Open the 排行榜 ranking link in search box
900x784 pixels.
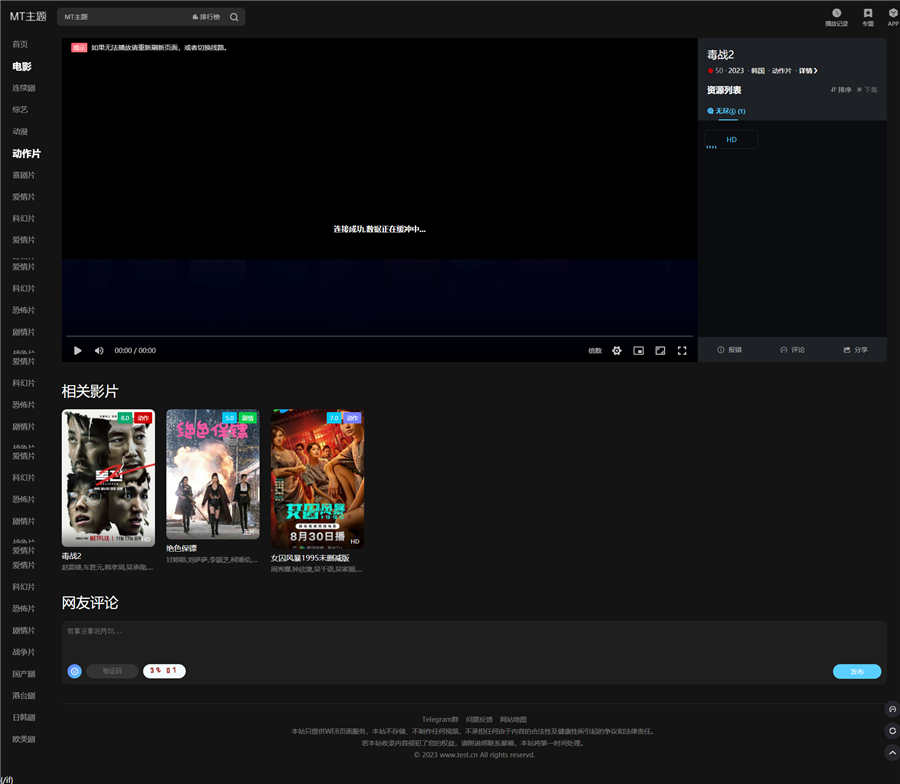click(206, 17)
